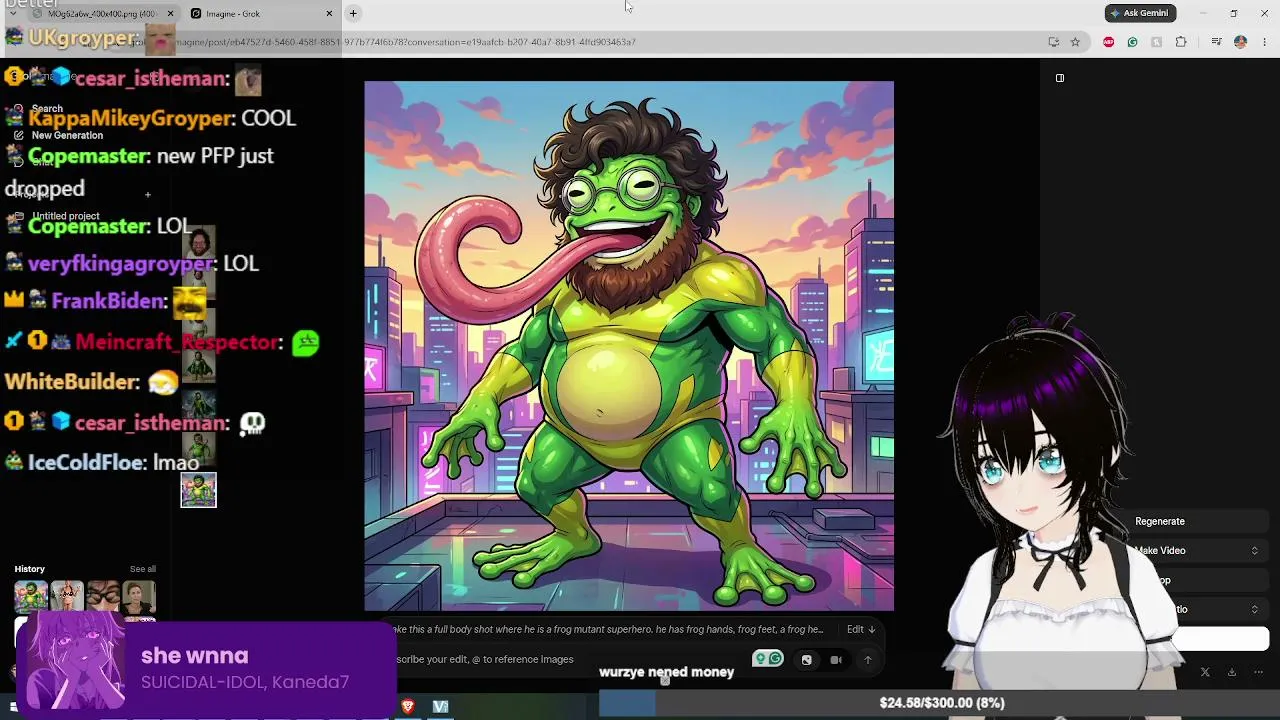Open the frog thumbnail under IceColdFloe's message
Viewport: 1280px width, 720px height.
(x=198, y=490)
